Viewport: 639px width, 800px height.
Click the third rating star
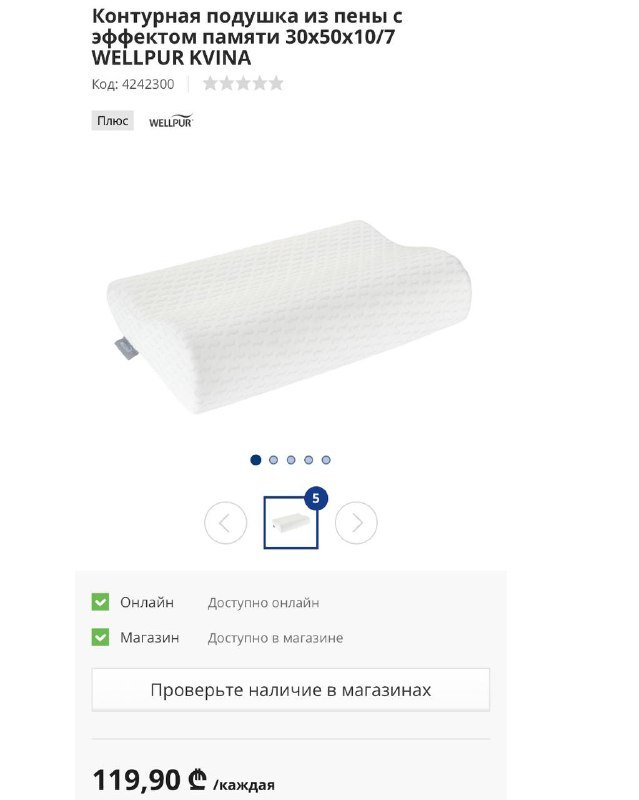coord(243,83)
